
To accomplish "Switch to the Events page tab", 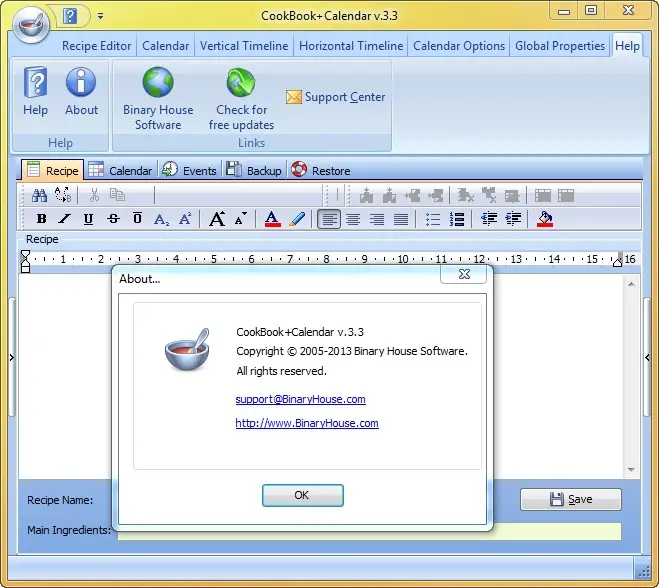I will pyautogui.click(x=189, y=171).
